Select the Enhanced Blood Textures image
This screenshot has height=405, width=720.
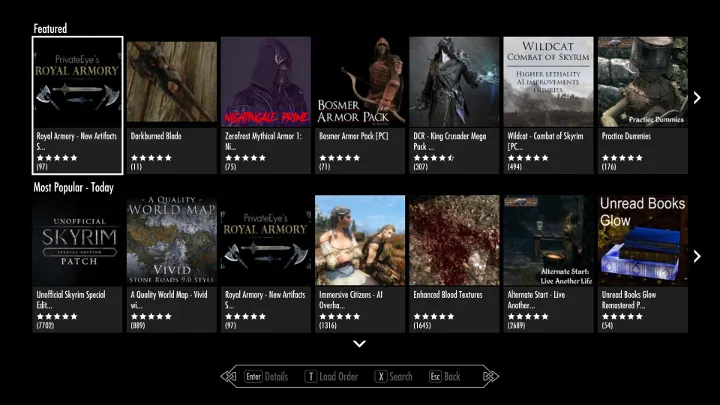pyautogui.click(x=454, y=240)
